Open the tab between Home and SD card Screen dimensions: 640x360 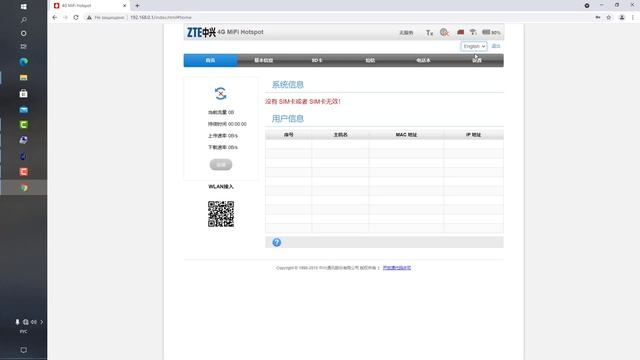264,60
